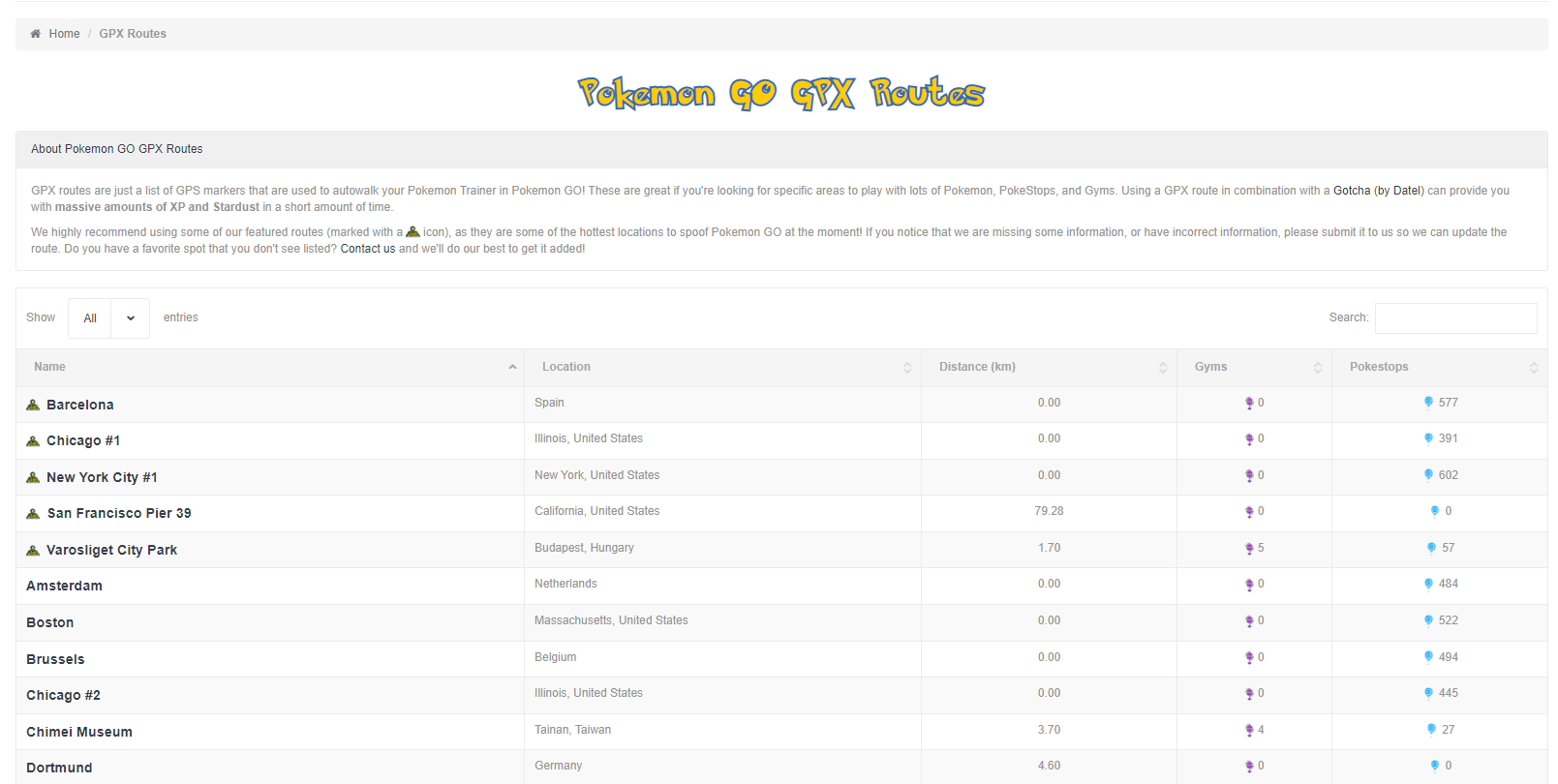The image size is (1558, 784).
Task: Click the gym icon in Amsterdam row
Action: coord(1249,584)
